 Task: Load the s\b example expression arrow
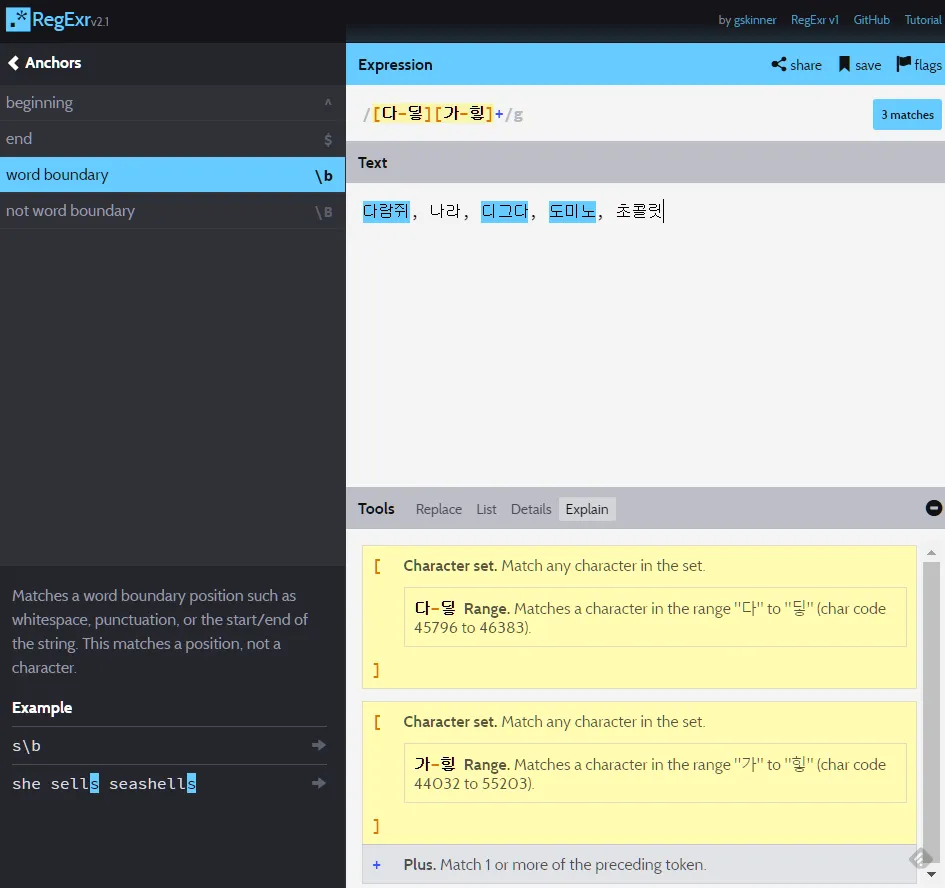(319, 745)
